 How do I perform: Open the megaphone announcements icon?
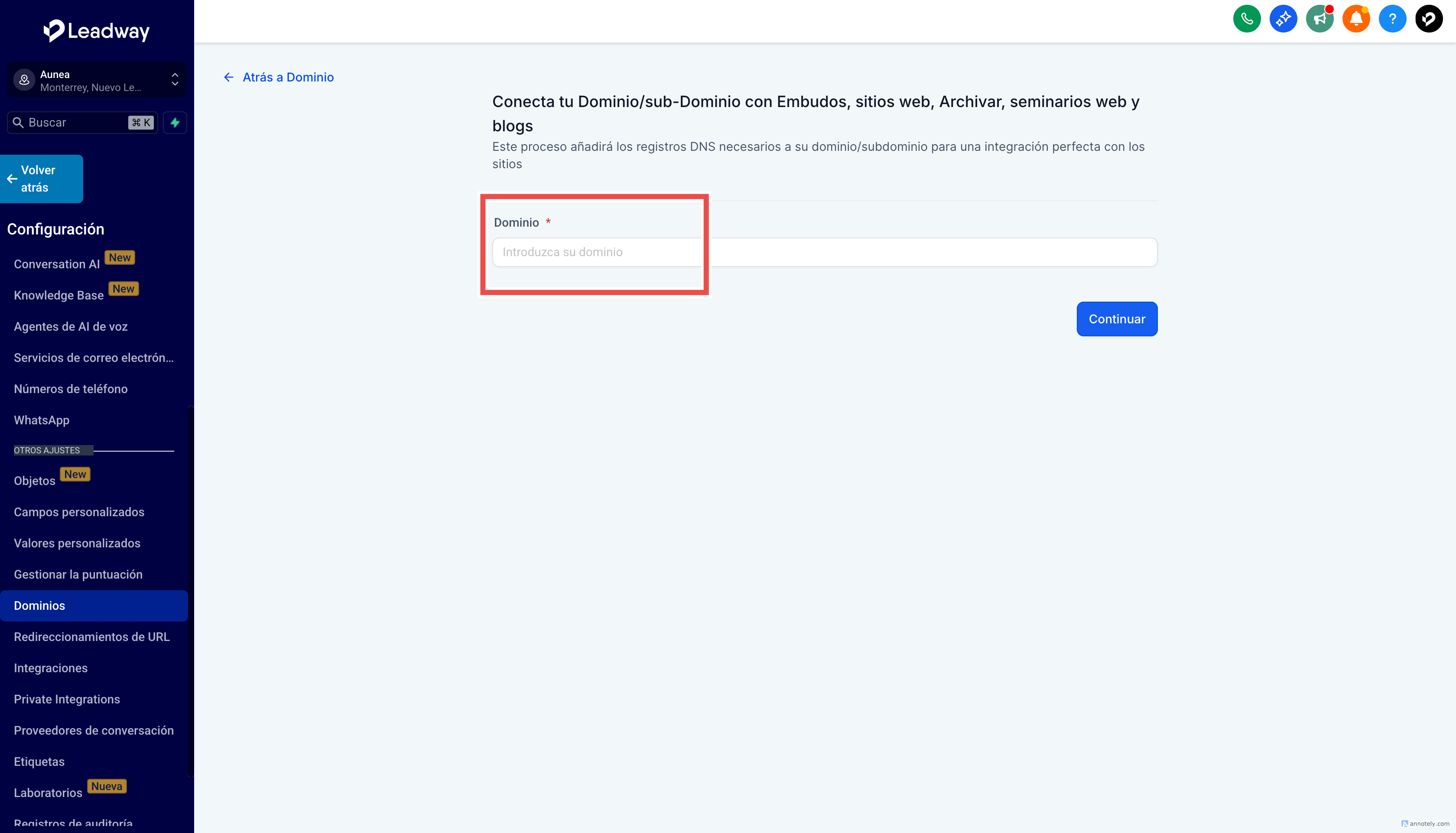coord(1319,19)
